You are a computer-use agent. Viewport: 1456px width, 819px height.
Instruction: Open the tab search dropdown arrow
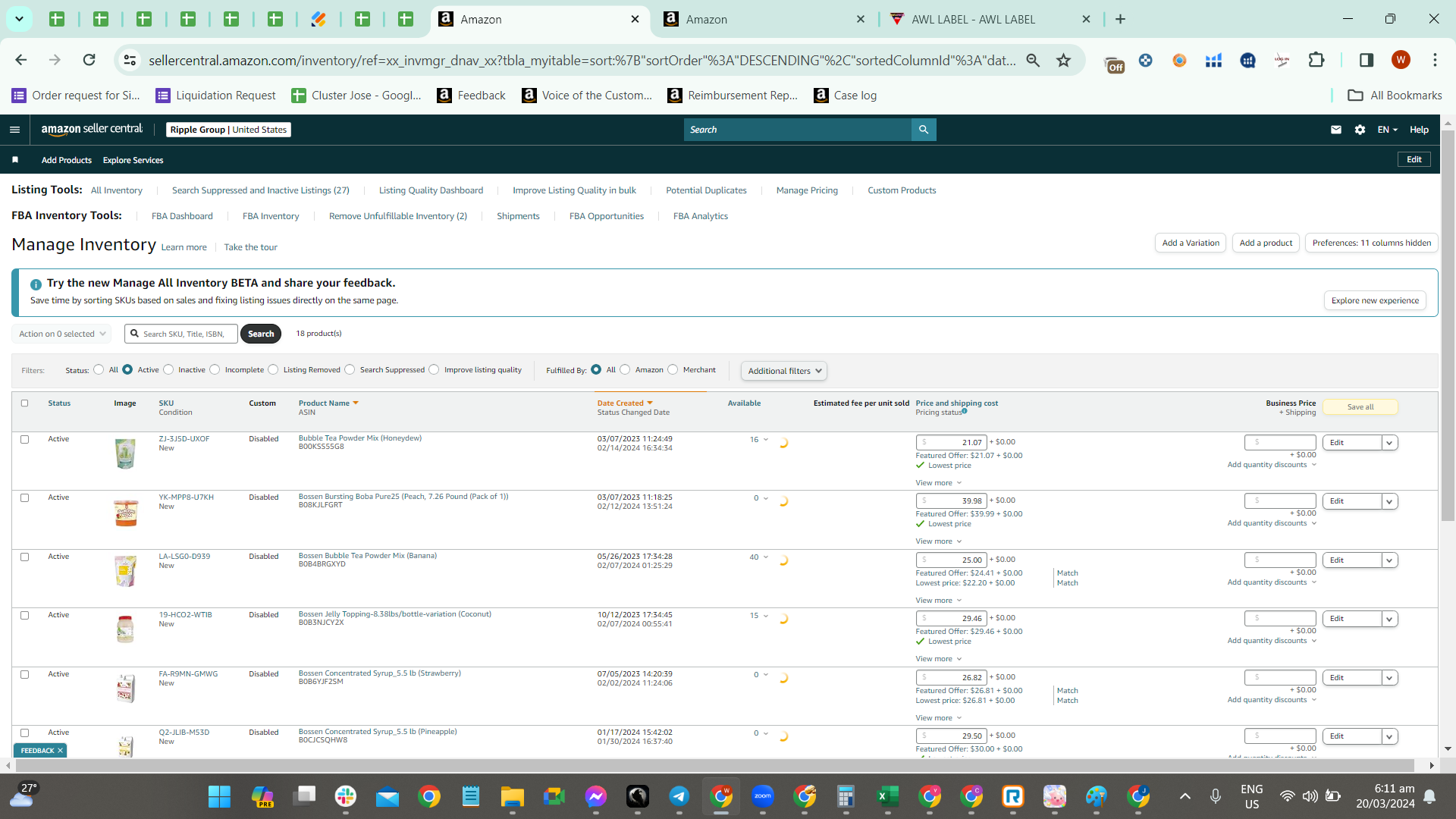pos(19,19)
